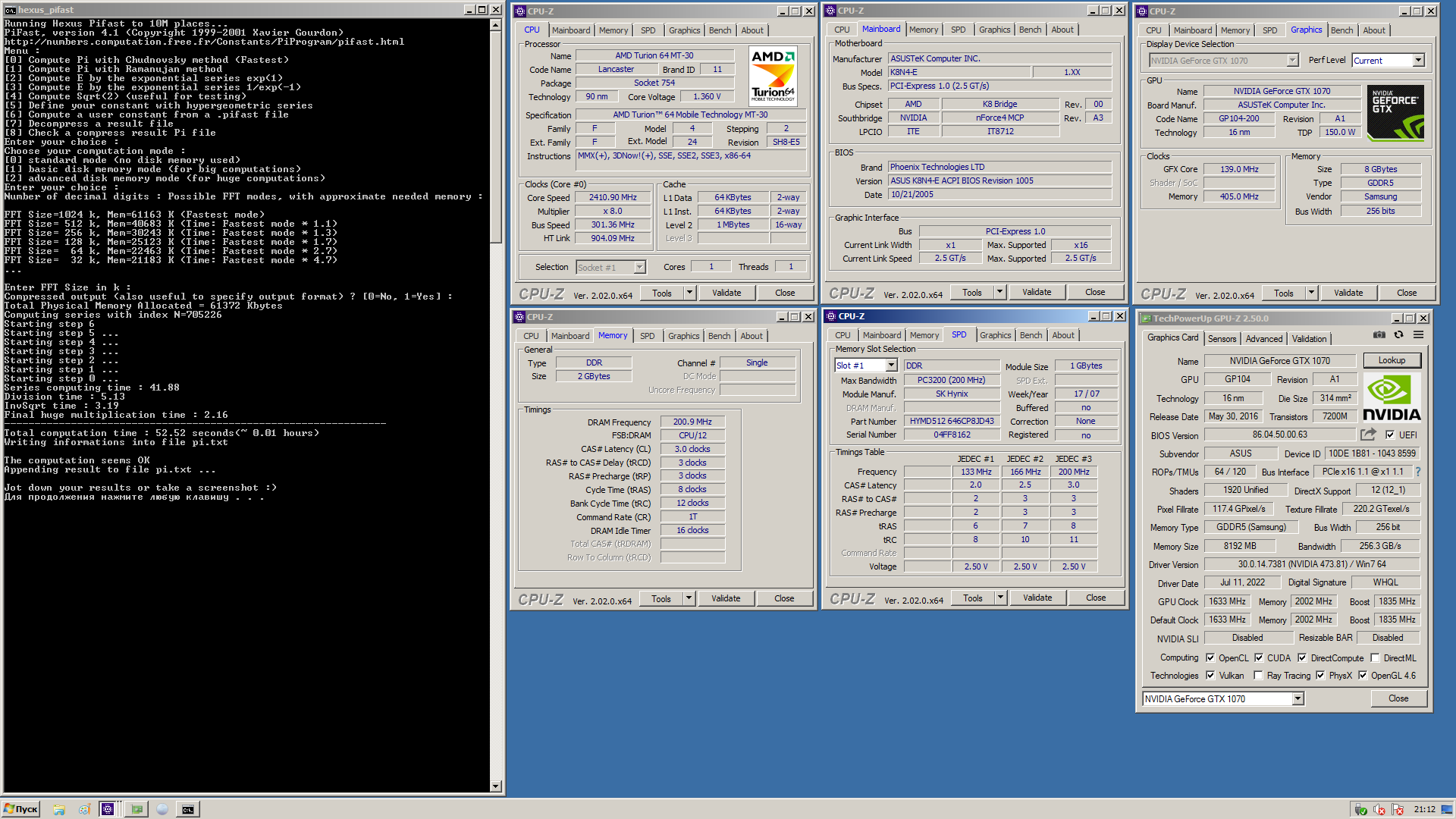
Task: Toggle the Ray Tracing checkbox
Action: click(1258, 676)
